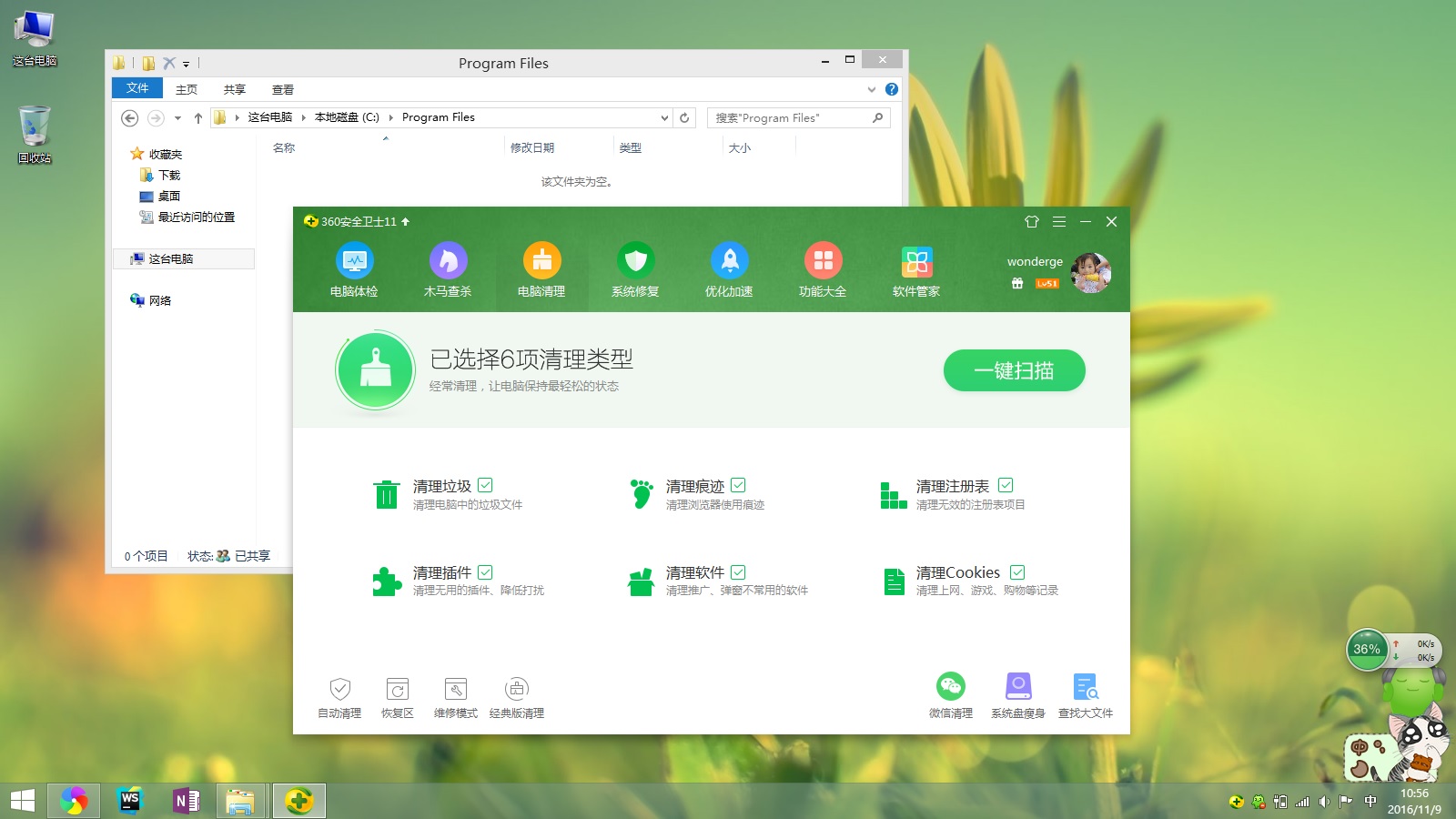
Task: Open the 木马查杀 trojan scan icon
Action: (x=448, y=261)
